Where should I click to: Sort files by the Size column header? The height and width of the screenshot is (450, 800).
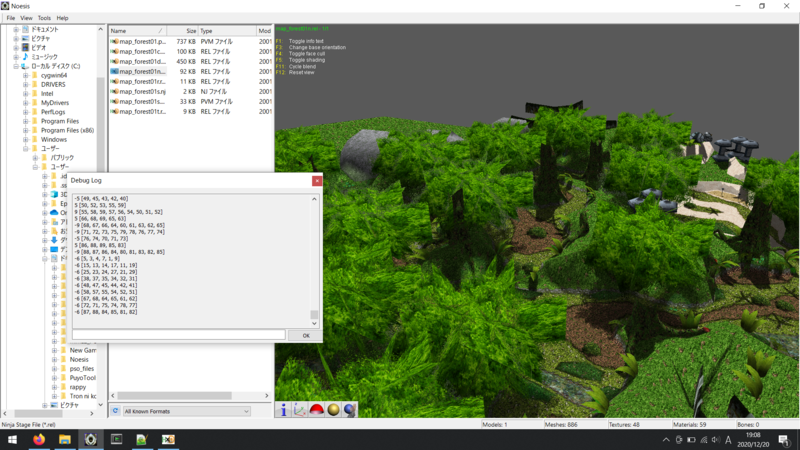tap(182, 31)
